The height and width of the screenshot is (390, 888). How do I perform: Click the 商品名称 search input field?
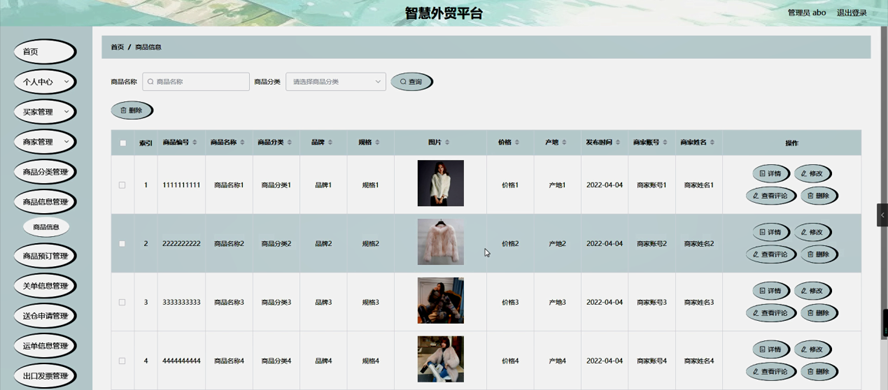[x=196, y=82]
